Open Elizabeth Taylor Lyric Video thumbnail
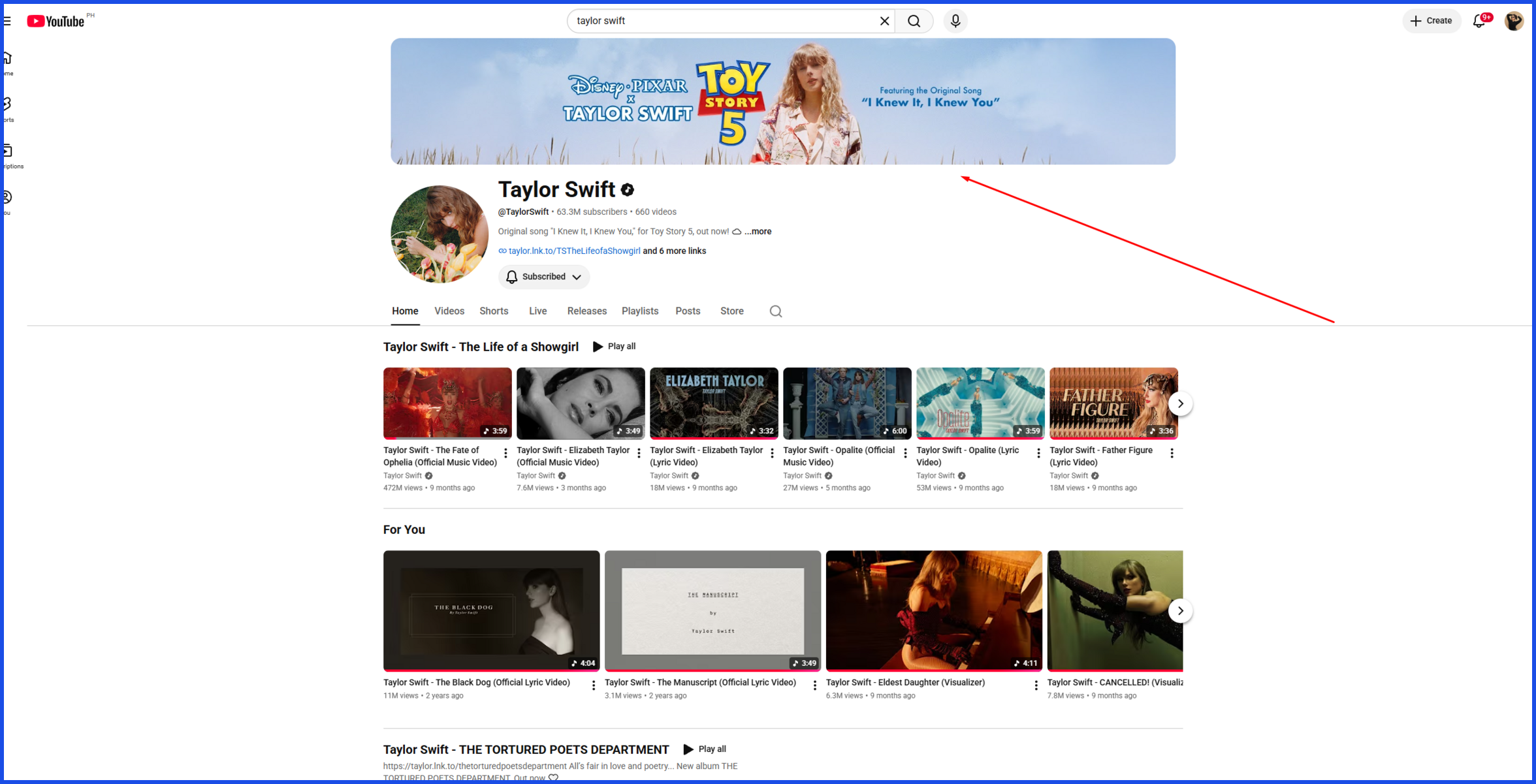The image size is (1536, 784). coord(714,403)
